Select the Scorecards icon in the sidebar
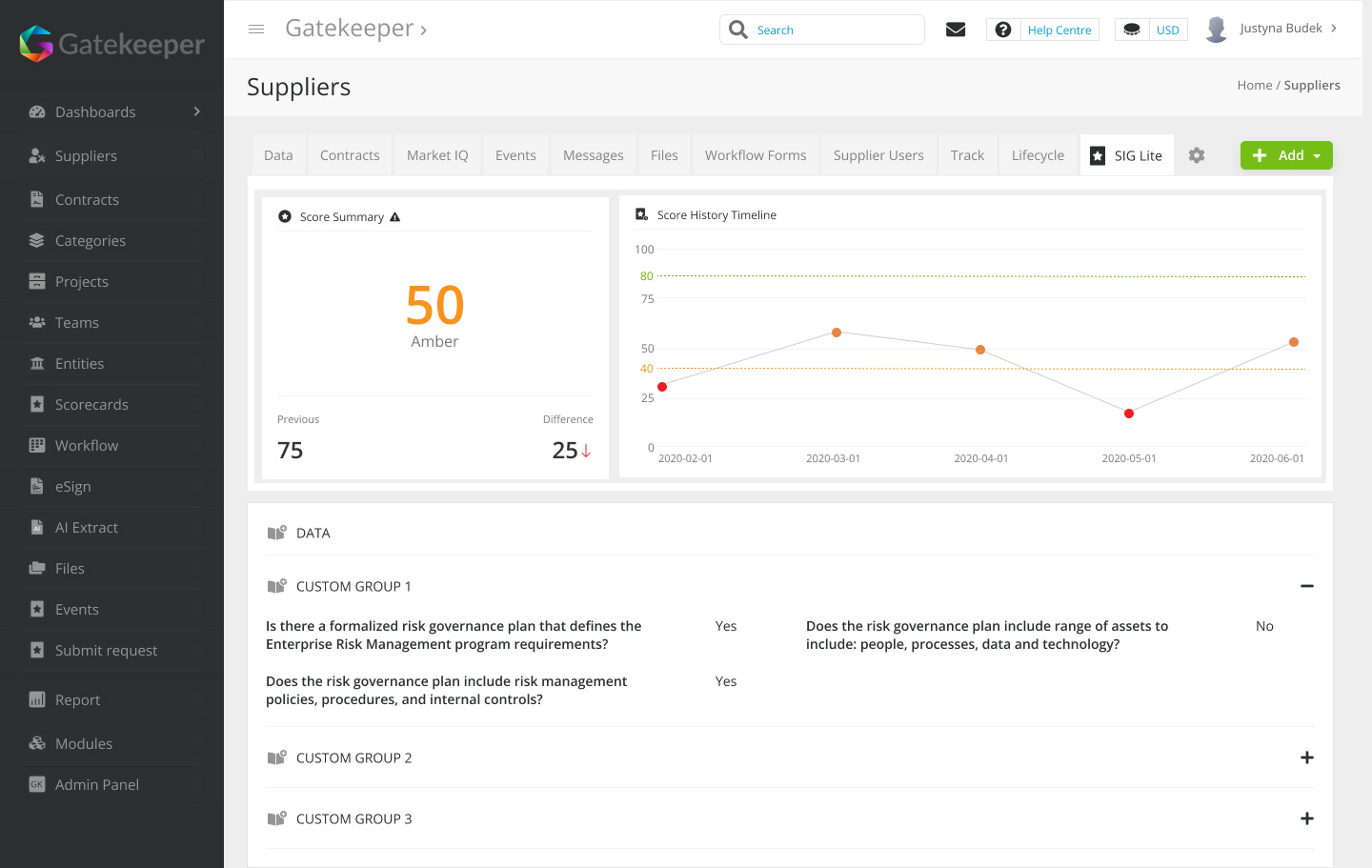The image size is (1372, 868). click(x=36, y=404)
